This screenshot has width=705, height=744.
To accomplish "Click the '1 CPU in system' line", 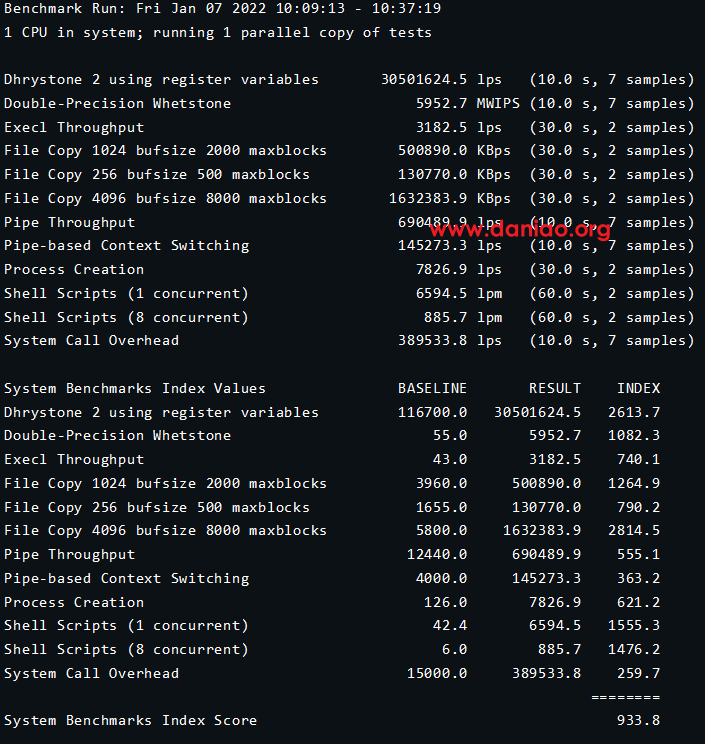I will click(218, 33).
